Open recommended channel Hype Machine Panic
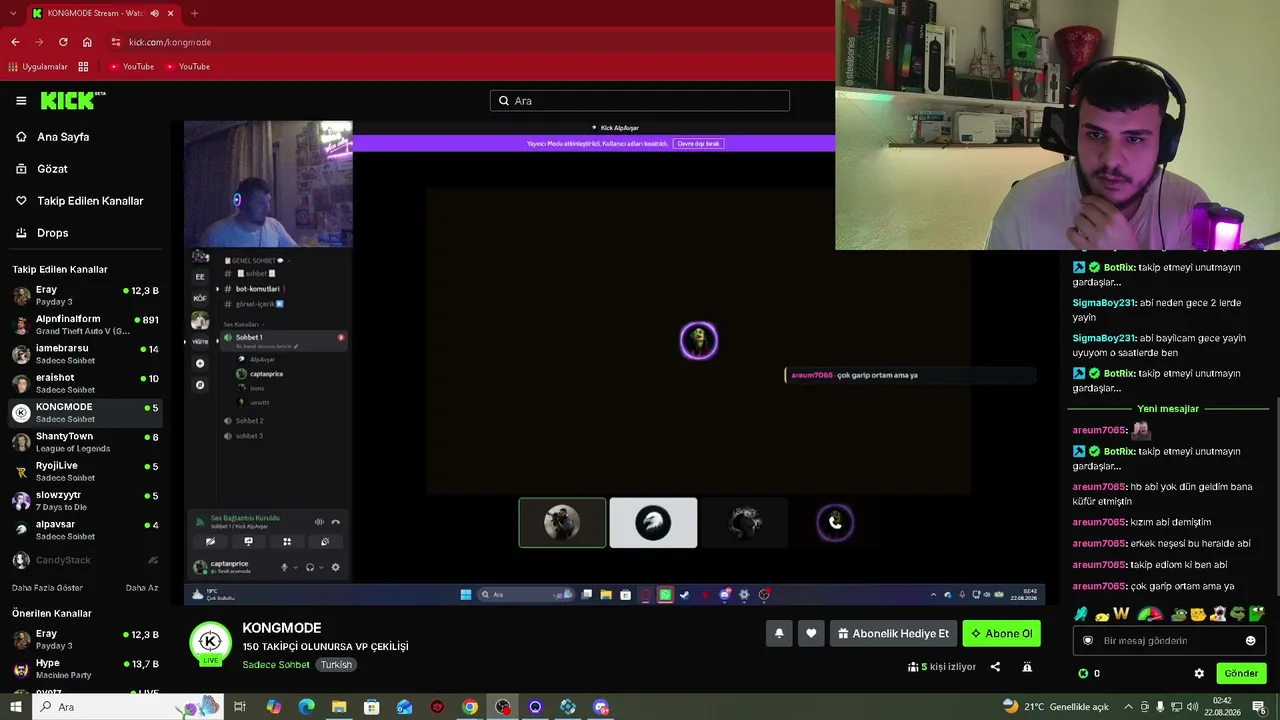This screenshot has width=1280, height=720. coord(85,669)
